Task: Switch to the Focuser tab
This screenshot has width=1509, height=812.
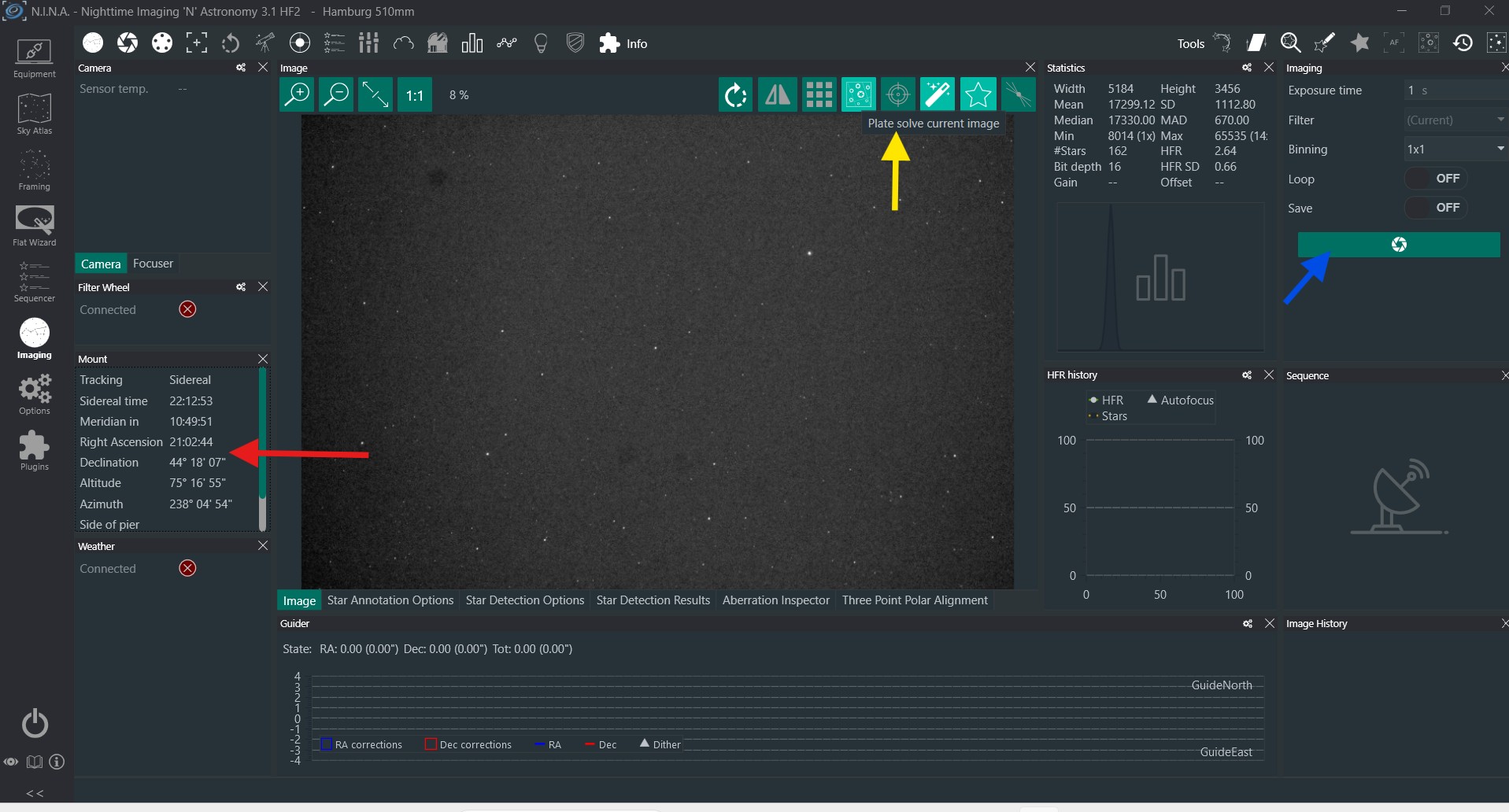Action: 153,264
